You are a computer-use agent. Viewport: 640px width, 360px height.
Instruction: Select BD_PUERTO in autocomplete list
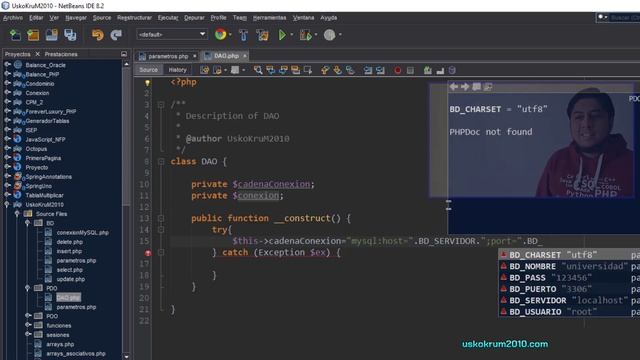click(569, 289)
